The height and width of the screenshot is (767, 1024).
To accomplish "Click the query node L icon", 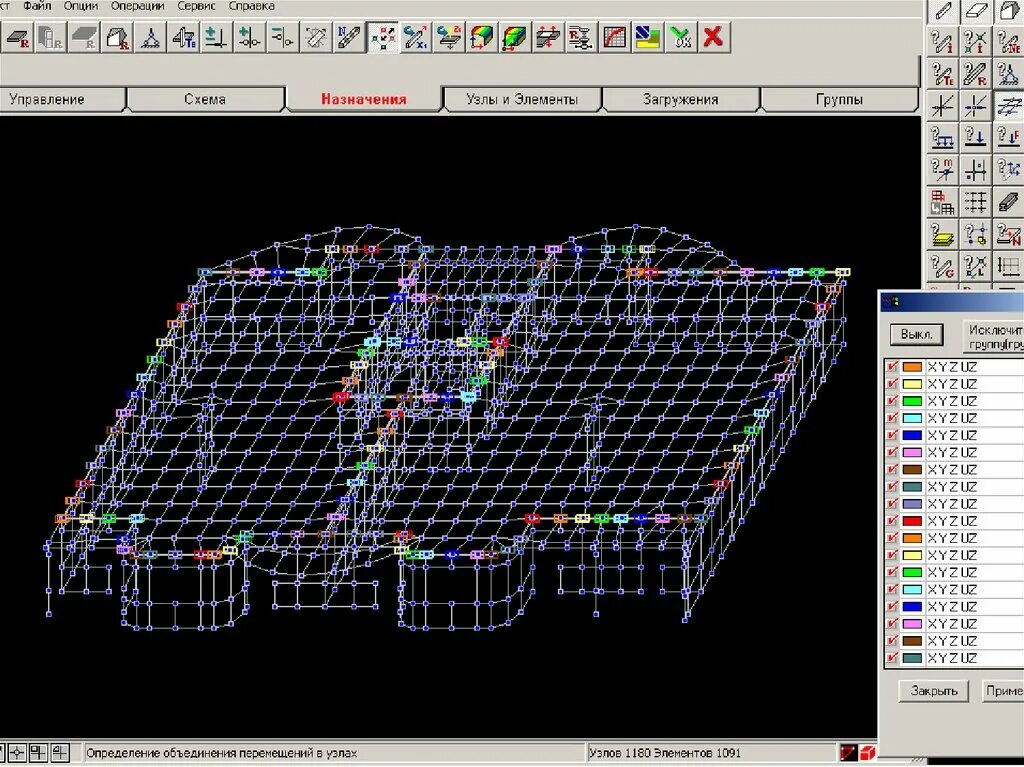I will (976, 266).
